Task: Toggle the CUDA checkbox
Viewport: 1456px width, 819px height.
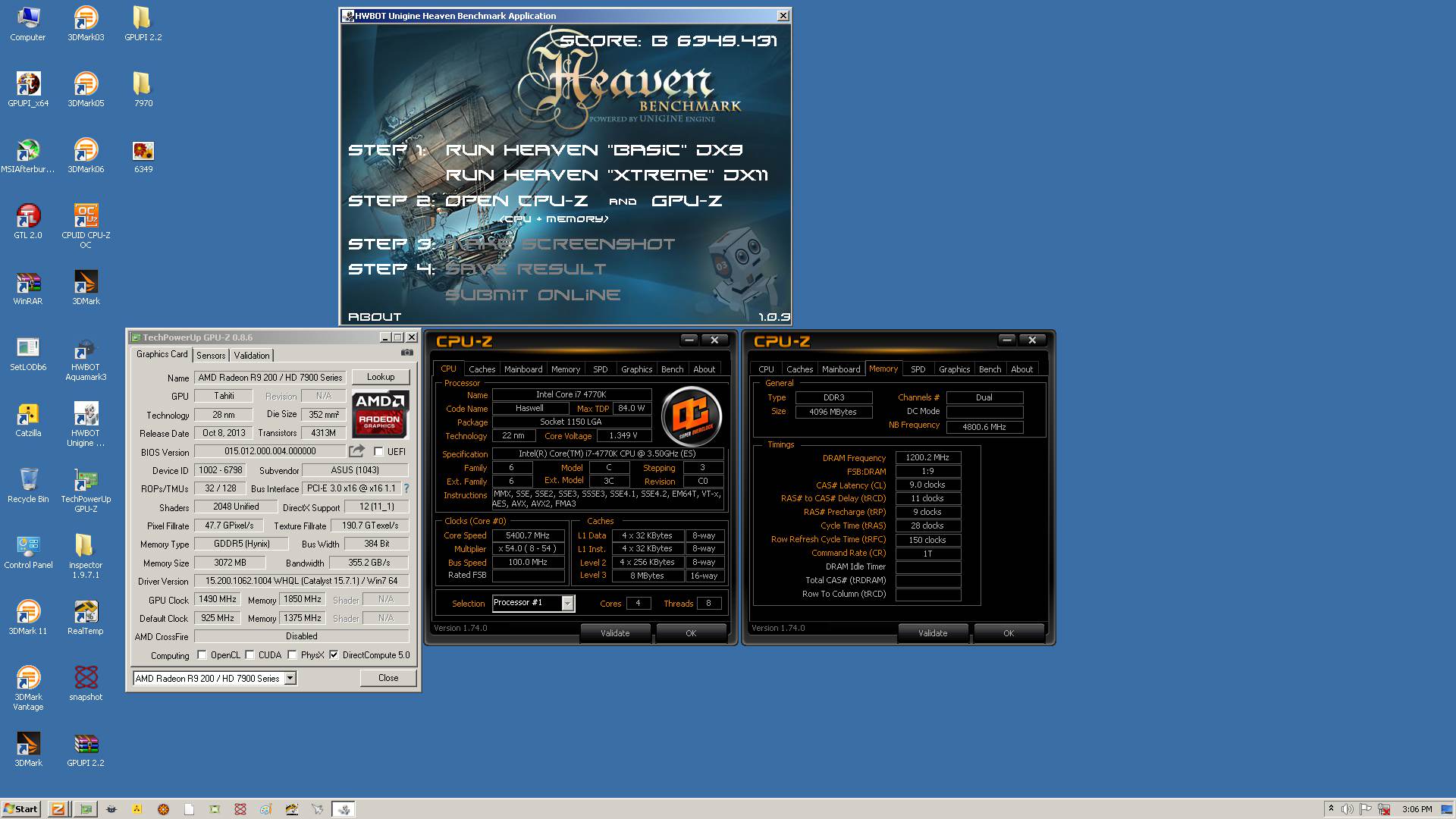Action: [249, 655]
